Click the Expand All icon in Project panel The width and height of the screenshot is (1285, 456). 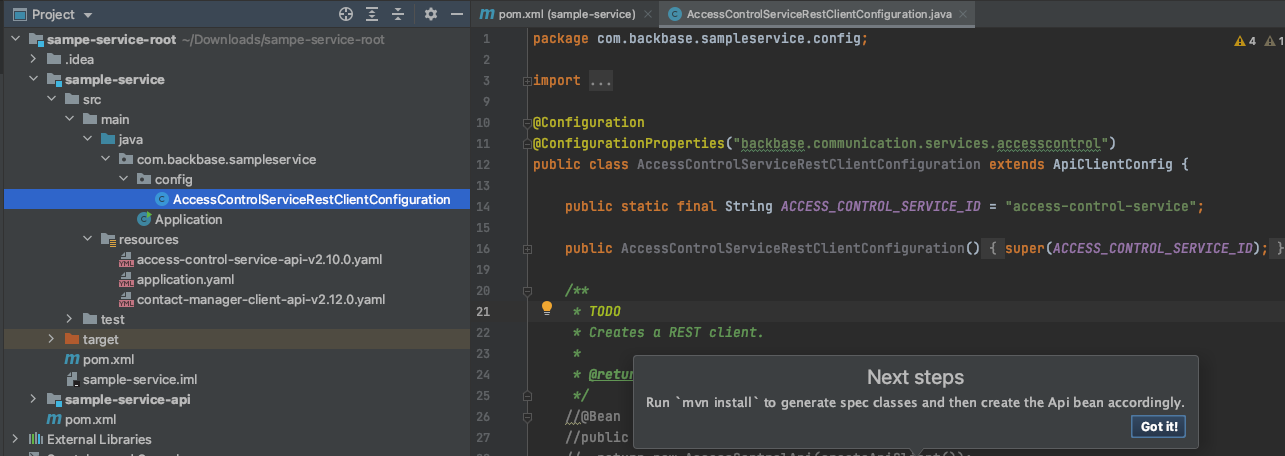coord(373,14)
